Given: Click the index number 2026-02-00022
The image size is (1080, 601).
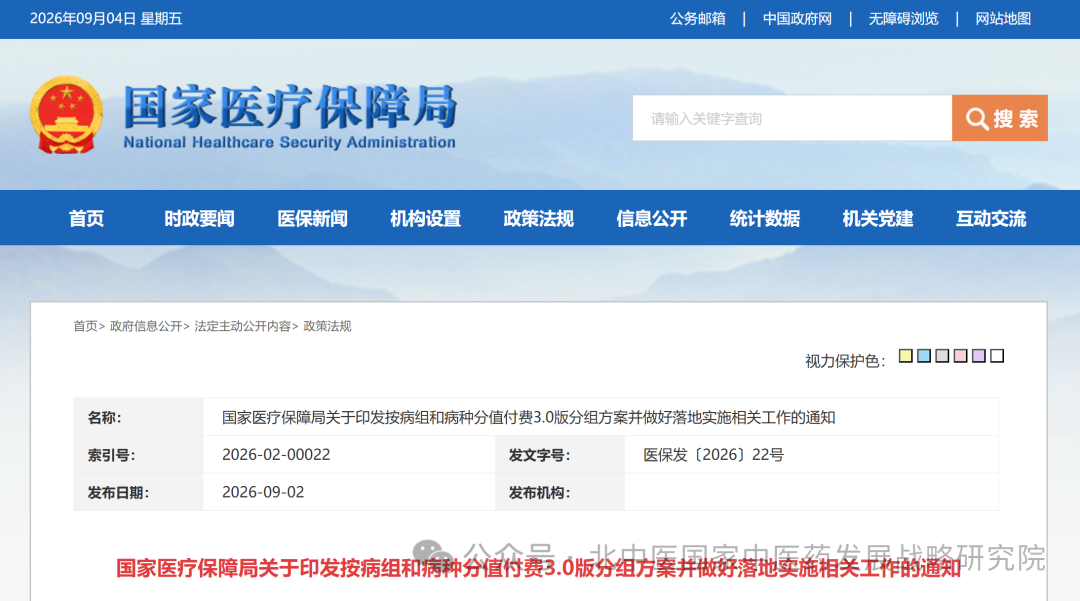Looking at the screenshot, I should point(276,455).
